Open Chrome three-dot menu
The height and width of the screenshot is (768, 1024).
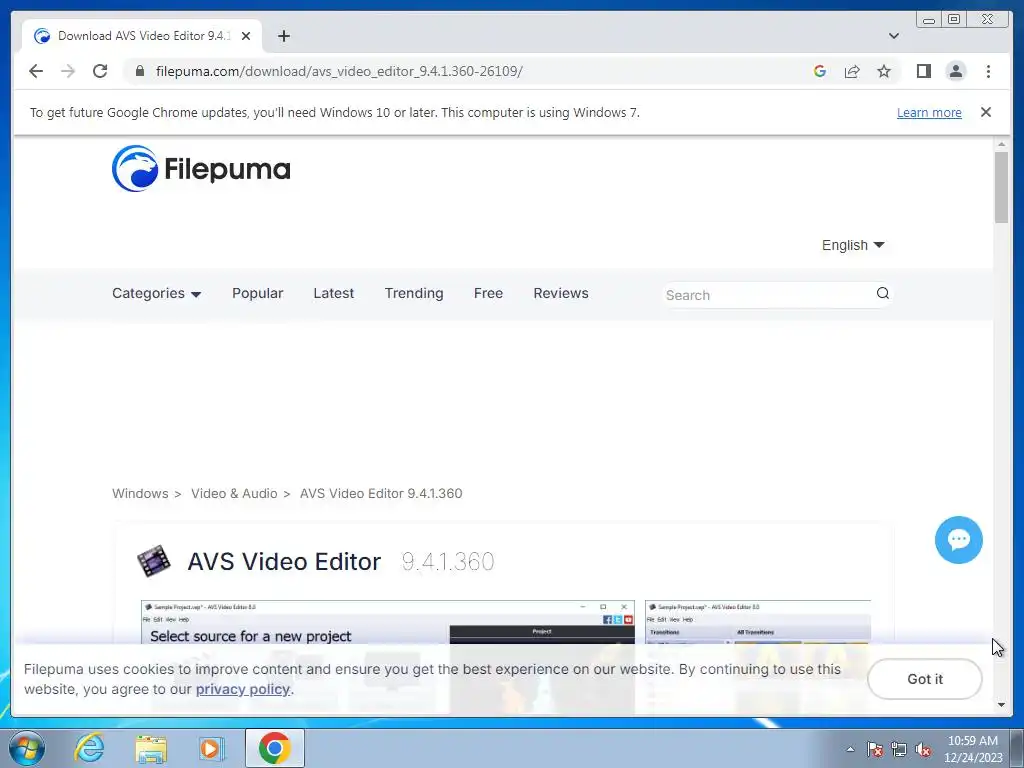[989, 71]
